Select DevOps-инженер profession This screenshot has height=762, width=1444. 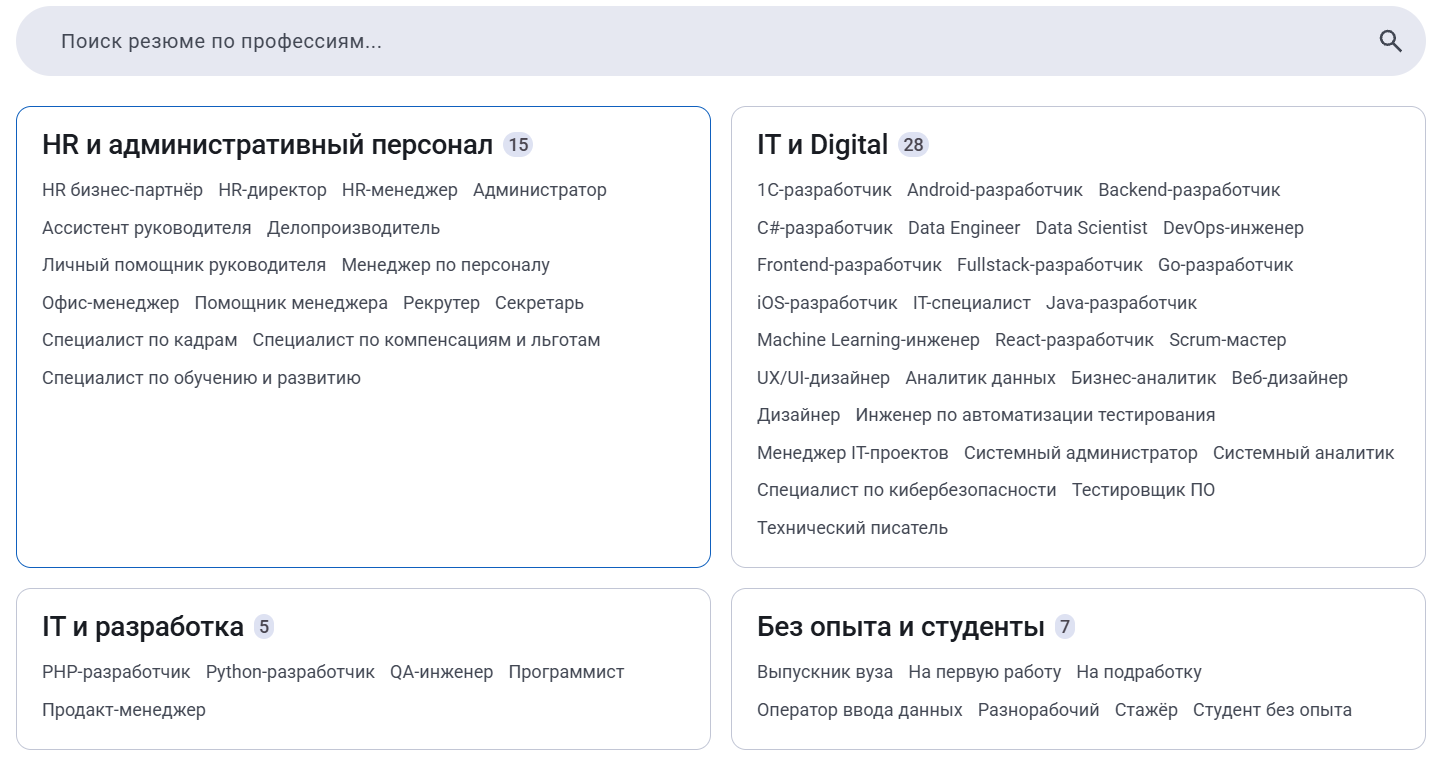(x=1233, y=228)
